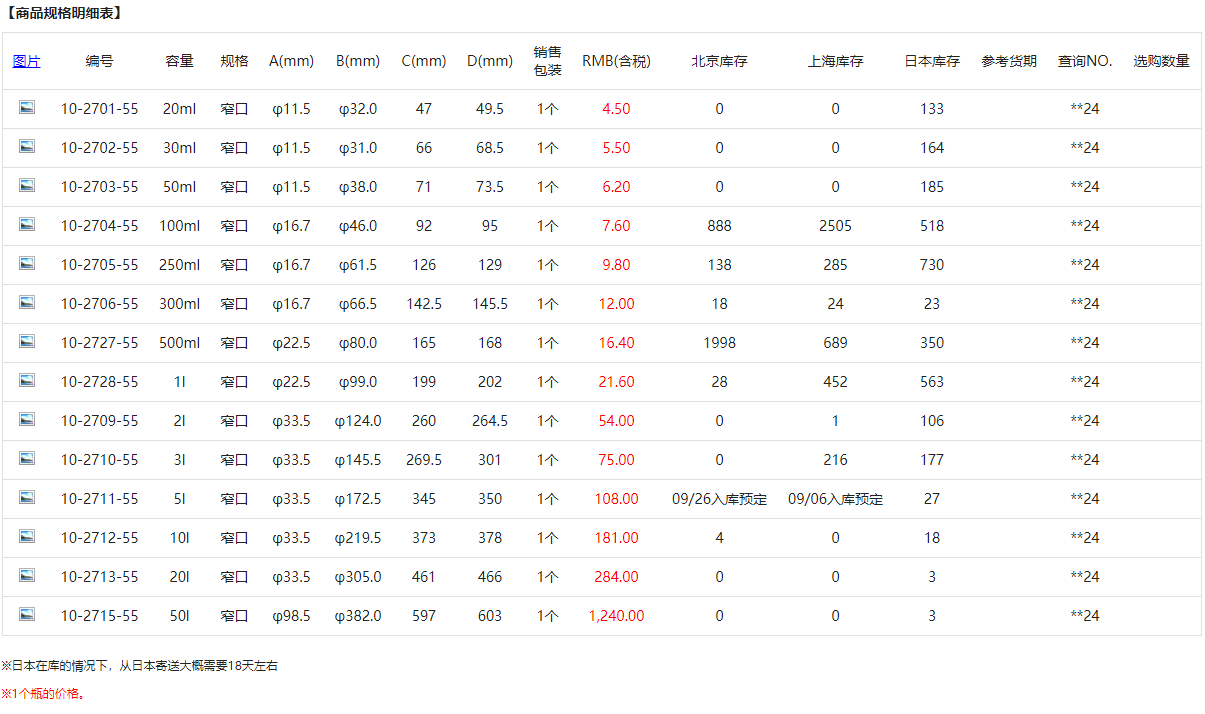Click the 1,240.00 price for 50l bottle
Screen dimensions: 1205x714
click(x=616, y=616)
